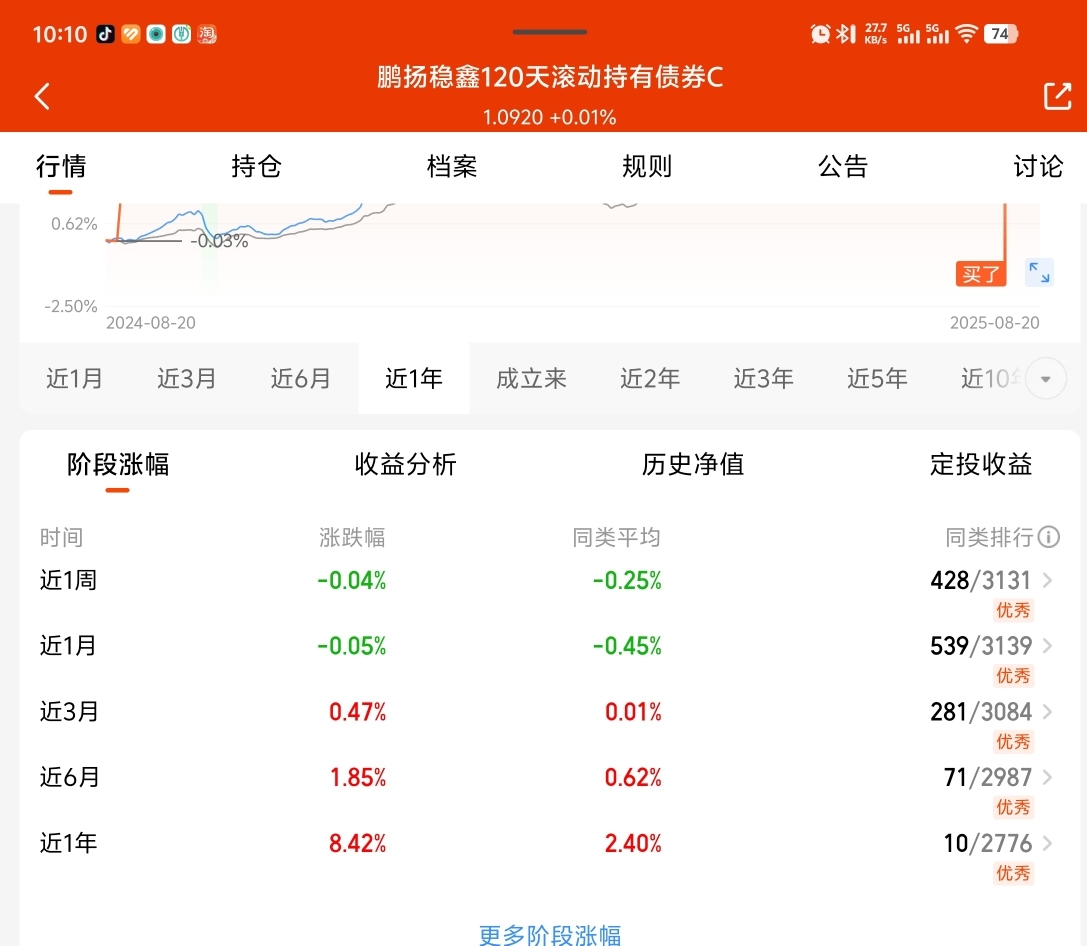Tap the -0.03% chart data label
The width and height of the screenshot is (1087, 946).
pyautogui.click(x=219, y=241)
